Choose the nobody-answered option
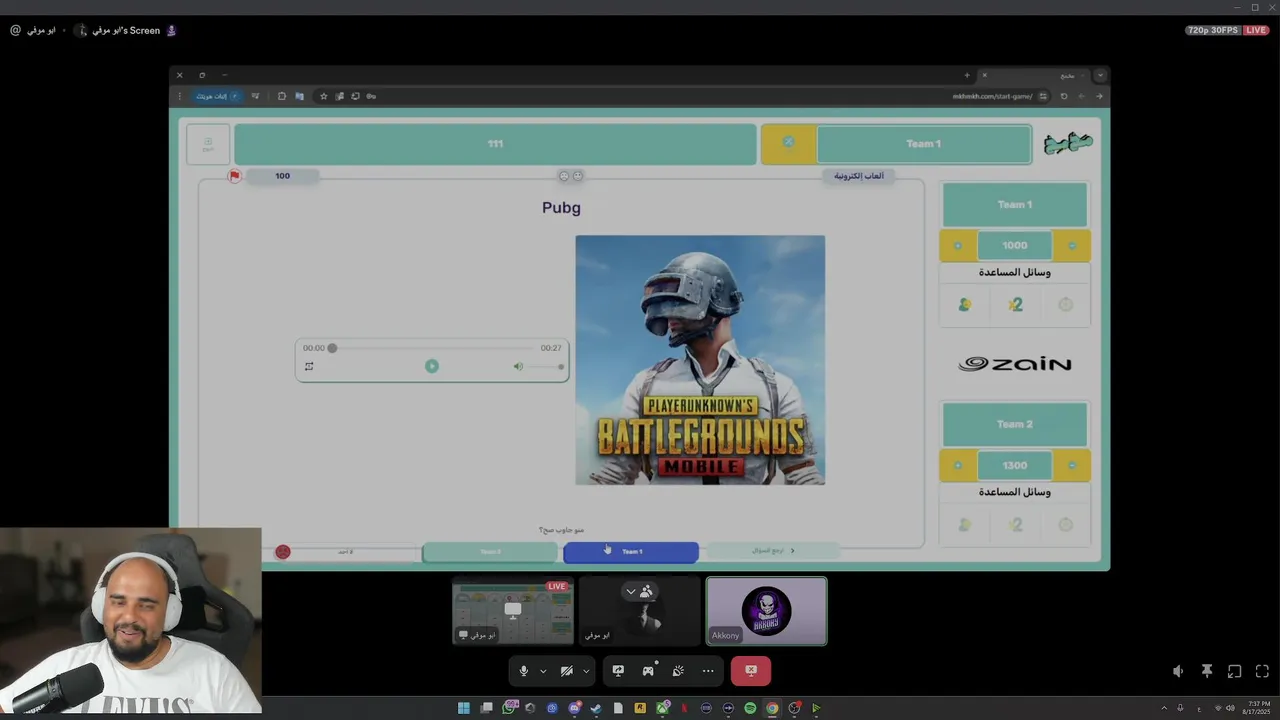 [x=345, y=552]
